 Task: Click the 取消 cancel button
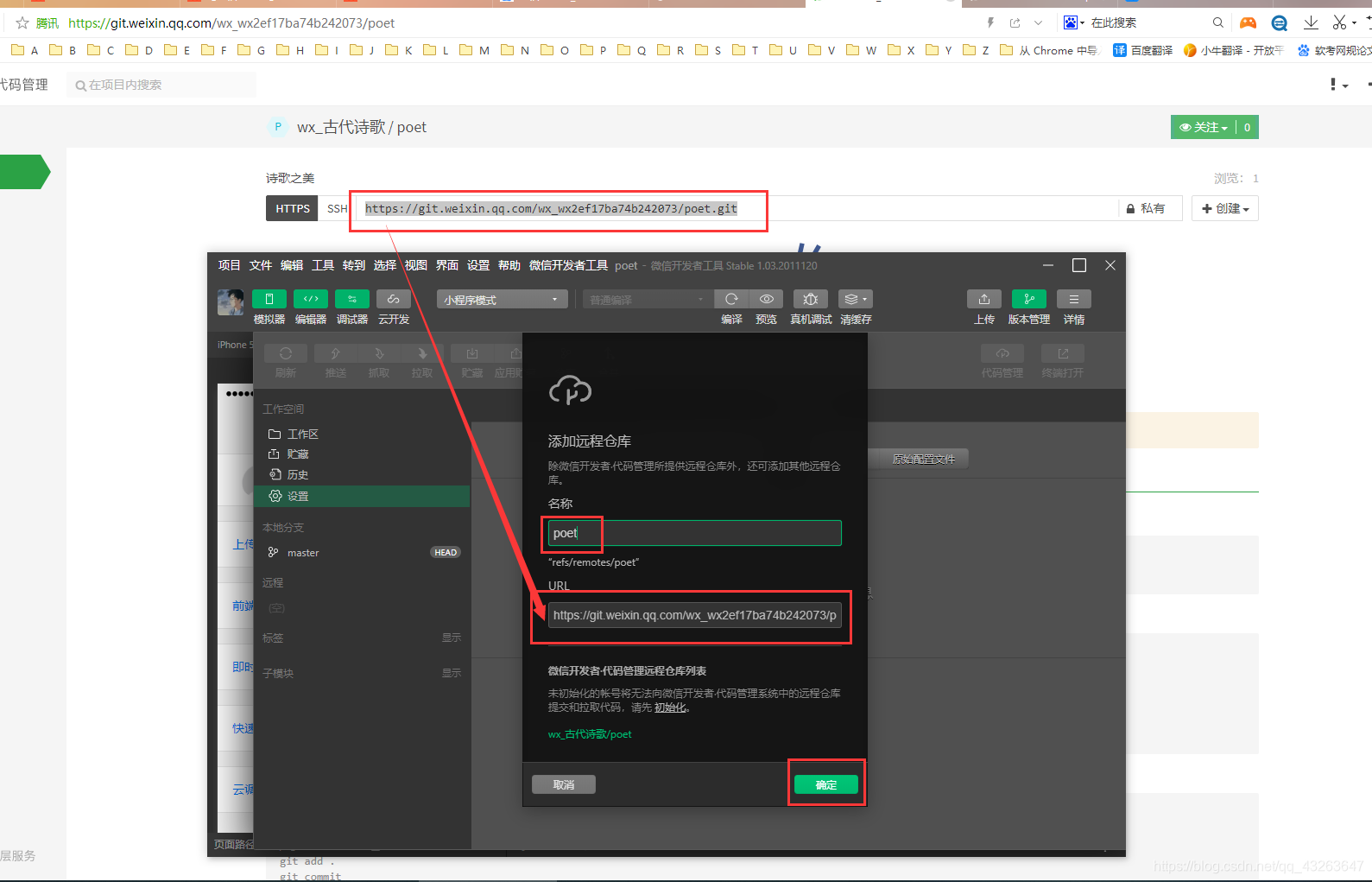564,784
